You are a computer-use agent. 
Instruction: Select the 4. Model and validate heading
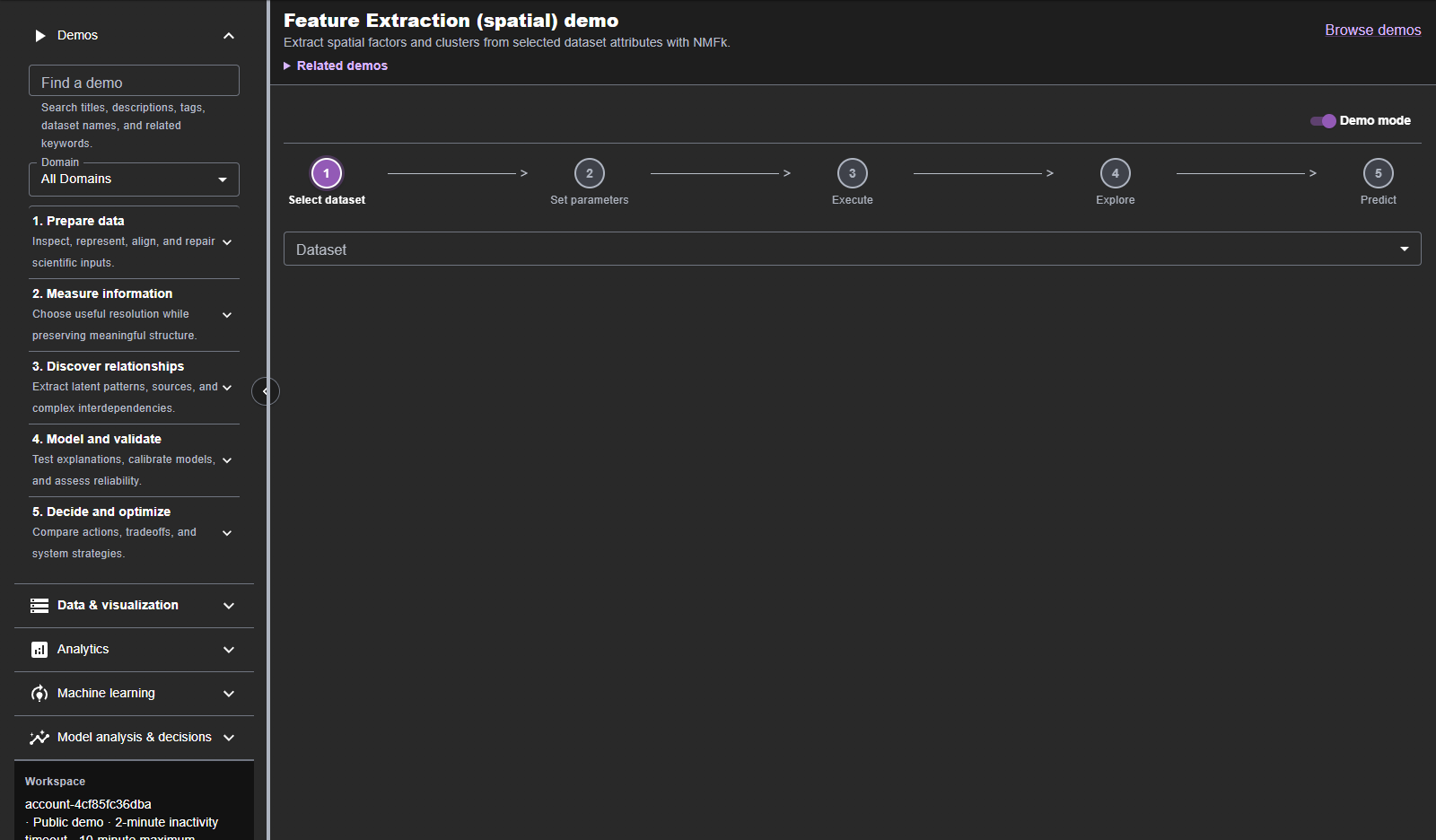click(97, 439)
